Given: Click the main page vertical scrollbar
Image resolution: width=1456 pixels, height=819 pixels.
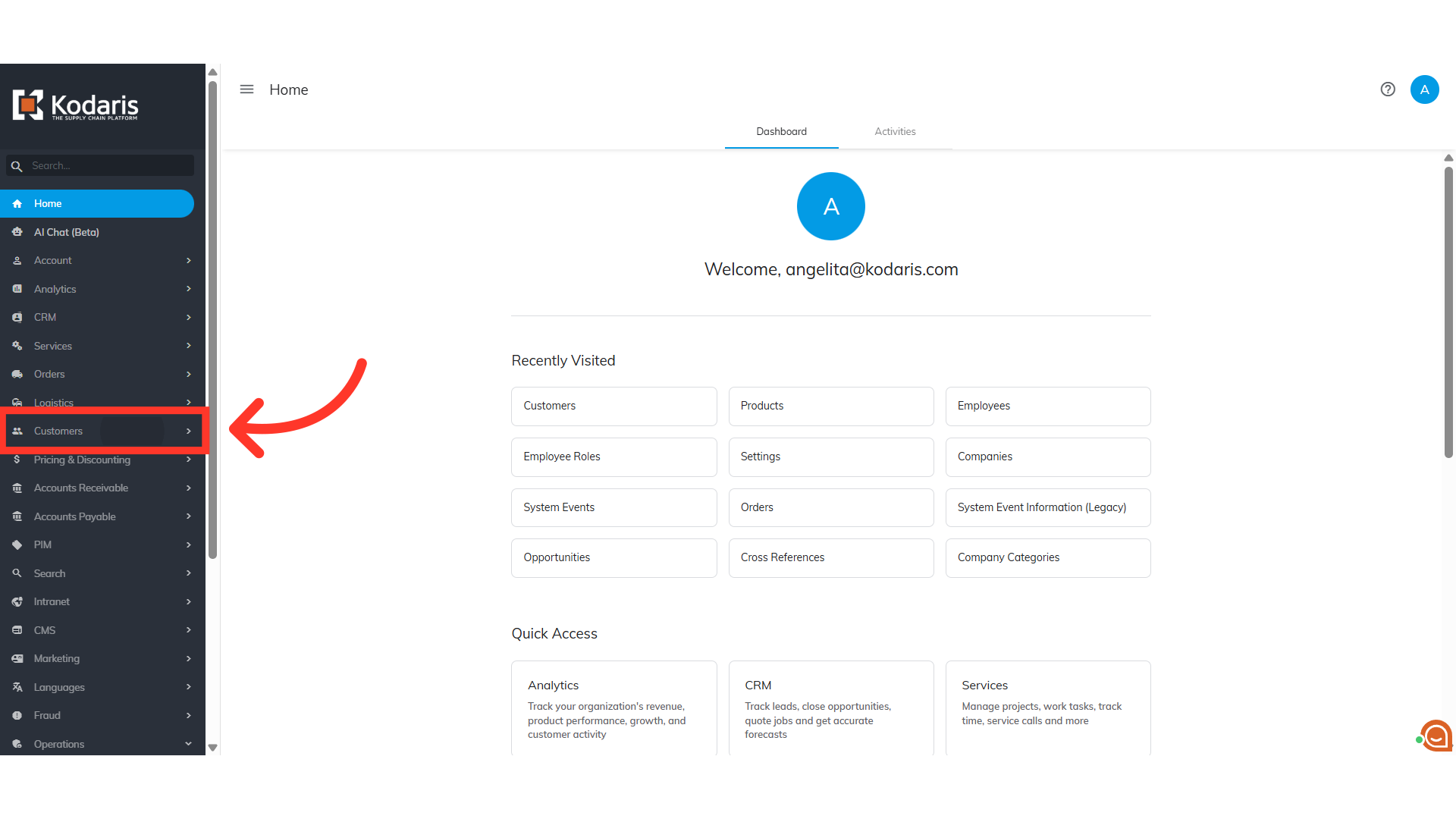Looking at the screenshot, I should 1448,311.
